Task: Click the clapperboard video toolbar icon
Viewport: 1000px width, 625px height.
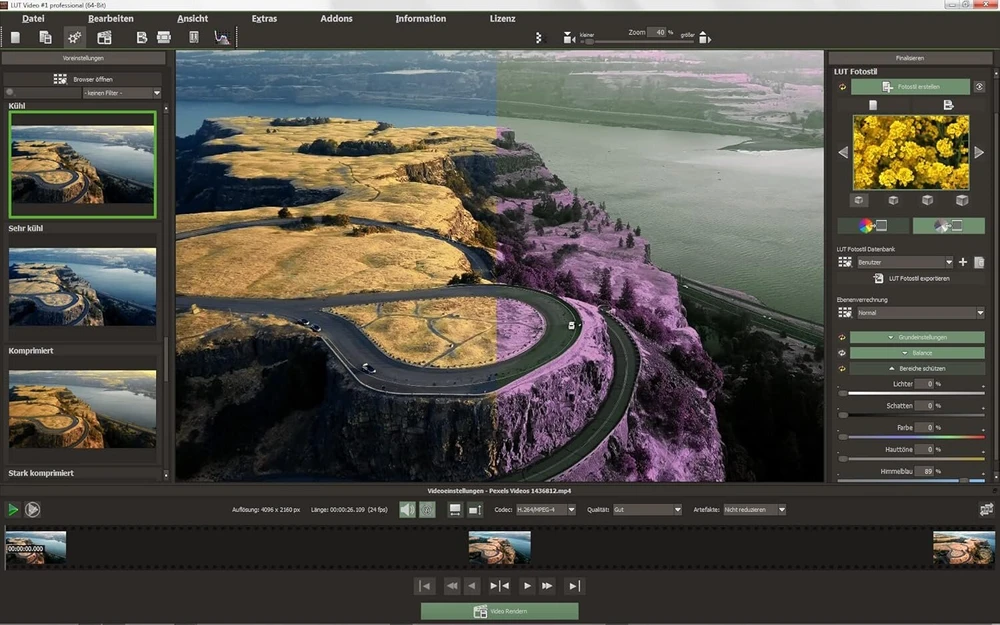Action: [104, 38]
